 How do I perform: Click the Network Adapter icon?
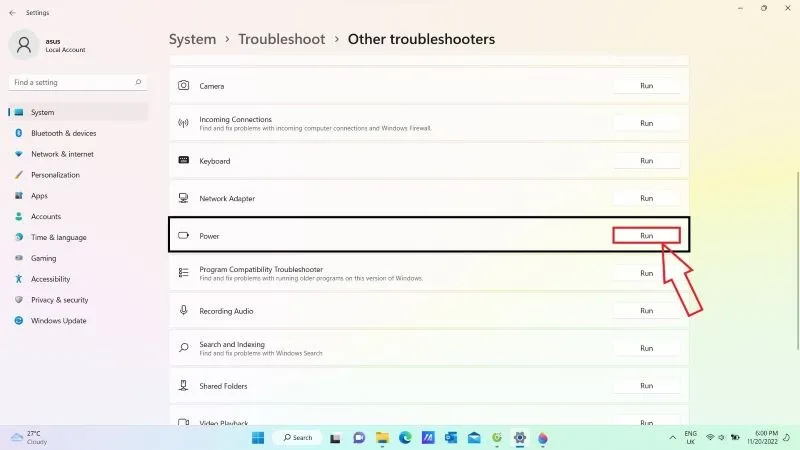[x=183, y=198]
